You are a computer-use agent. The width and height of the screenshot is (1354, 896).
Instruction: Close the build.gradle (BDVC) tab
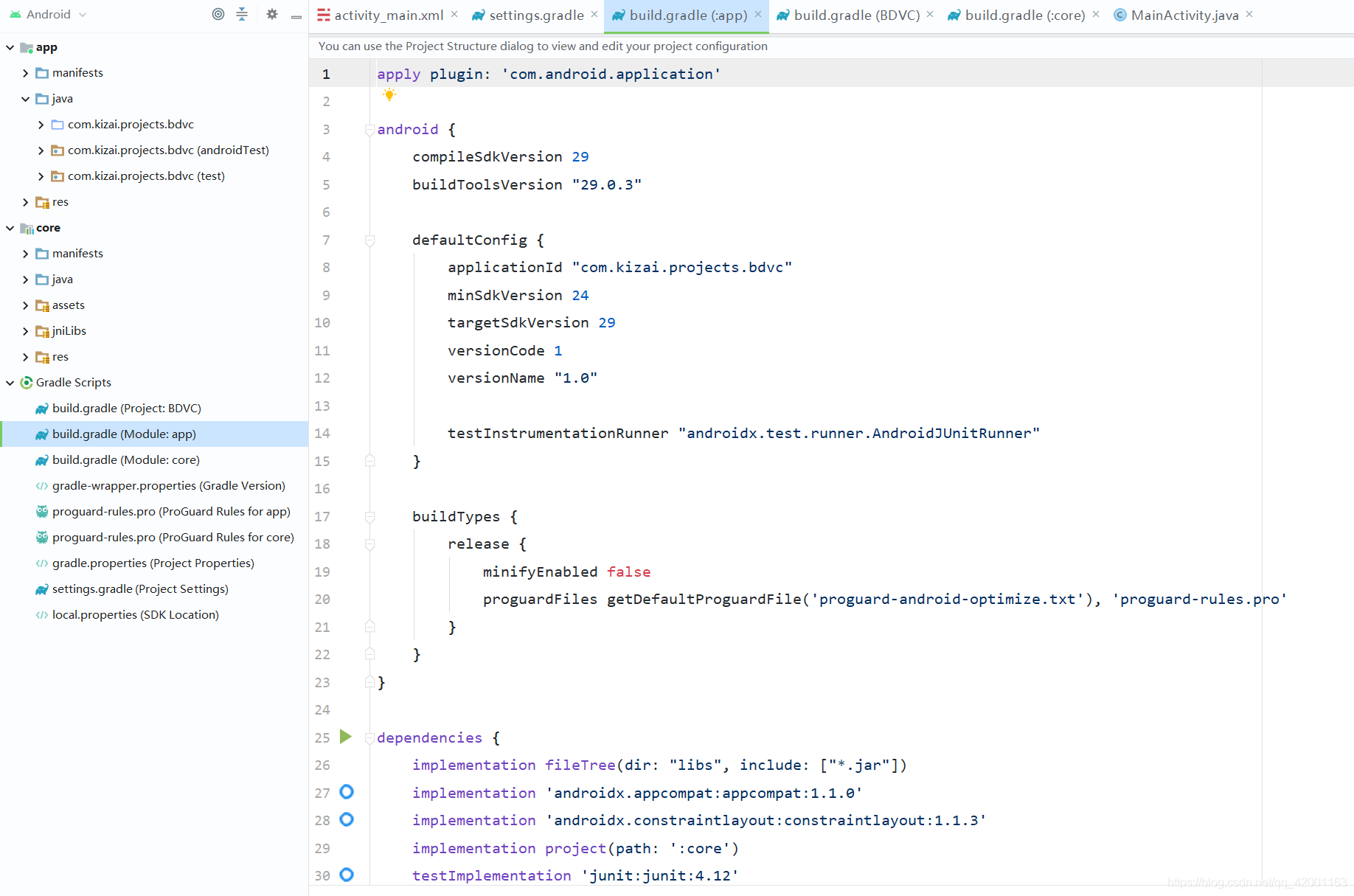click(x=930, y=14)
